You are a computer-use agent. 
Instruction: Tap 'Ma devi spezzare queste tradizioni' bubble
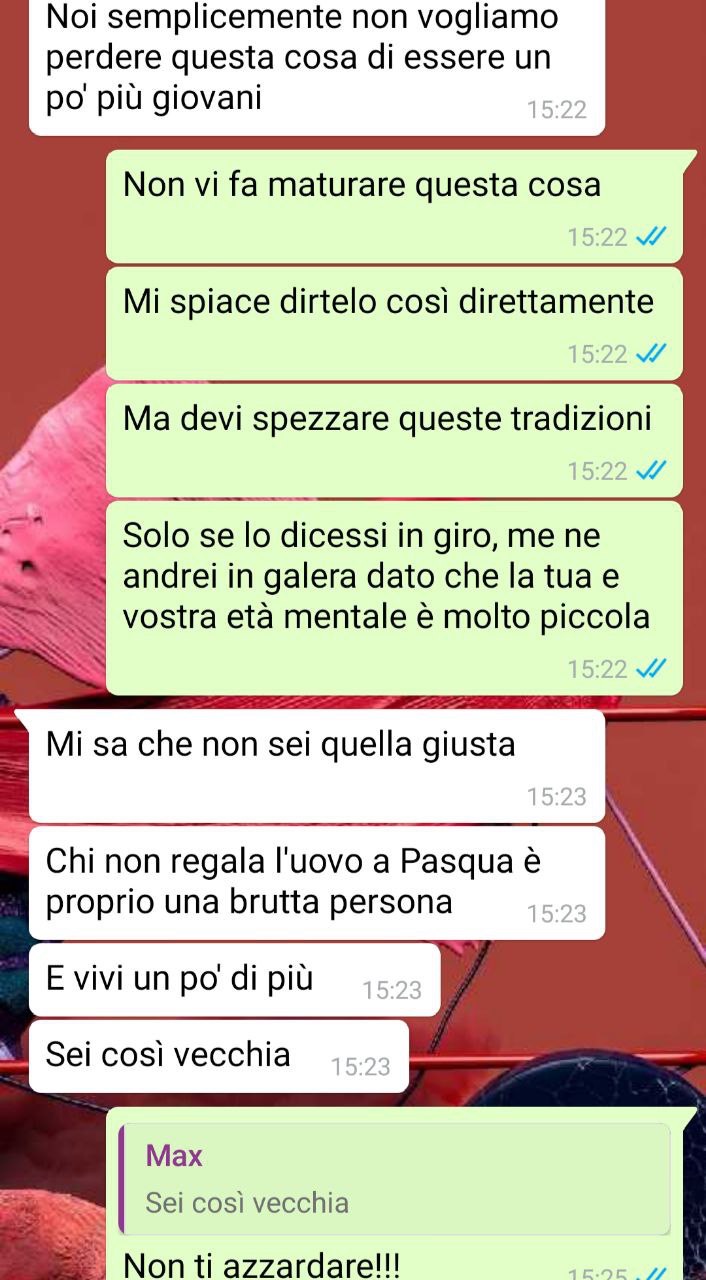pos(394,440)
